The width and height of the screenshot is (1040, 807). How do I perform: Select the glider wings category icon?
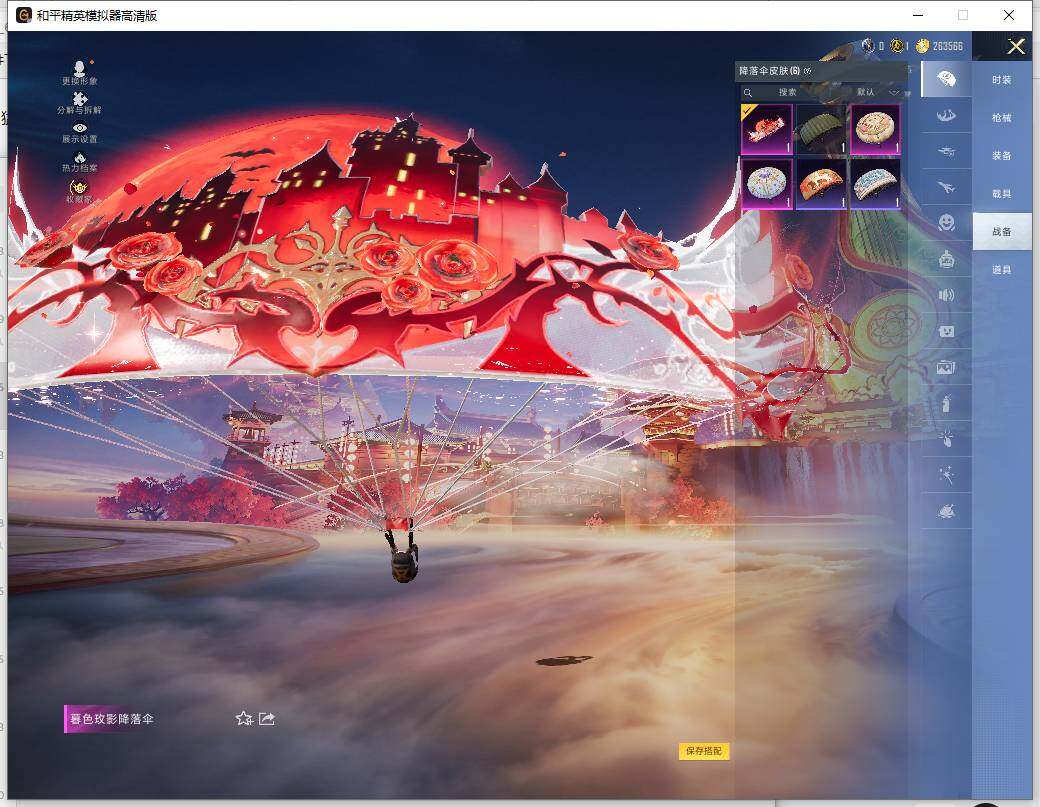pyautogui.click(x=946, y=115)
